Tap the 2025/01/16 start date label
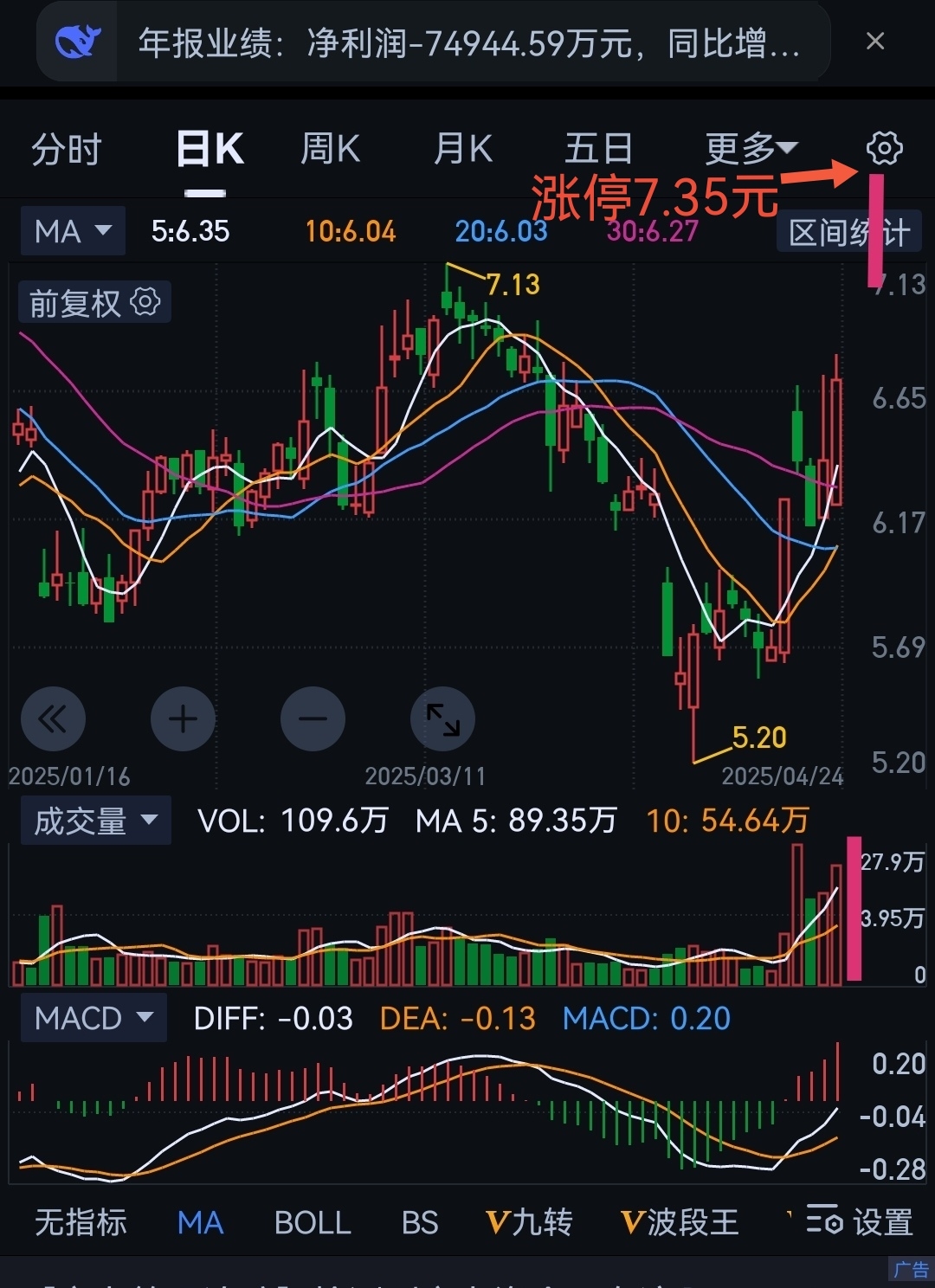The width and height of the screenshot is (935, 1288). pyautogui.click(x=69, y=776)
